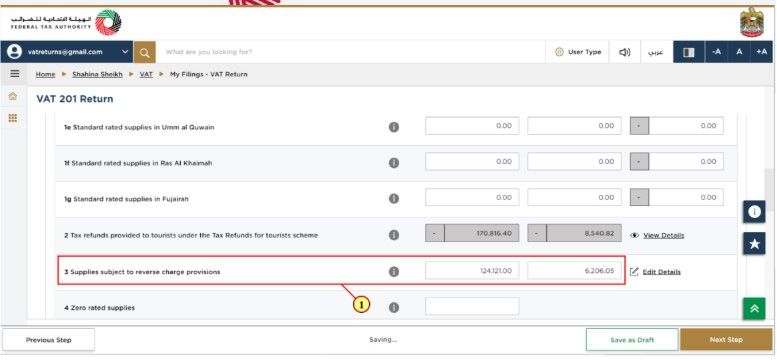This screenshot has width=777, height=361.
Task: Open the hamburger menu
Action: pyautogui.click(x=15, y=74)
